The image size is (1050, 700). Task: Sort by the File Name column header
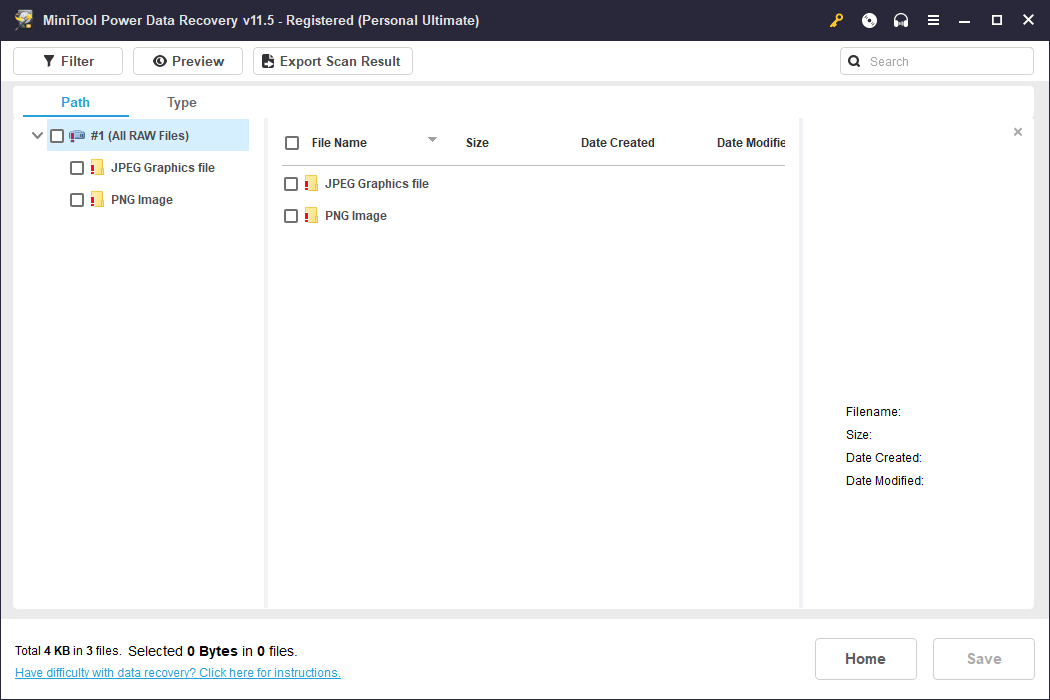coord(339,143)
